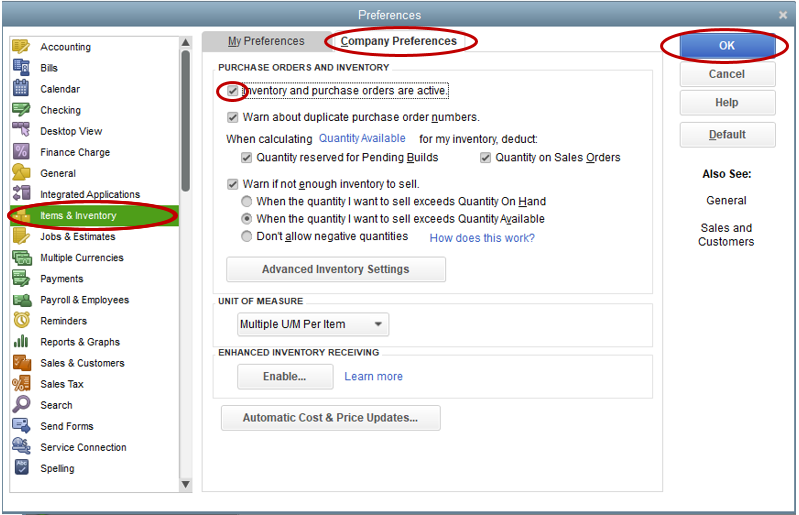
Task: Open Advanced Inventory Settings
Action: (336, 269)
